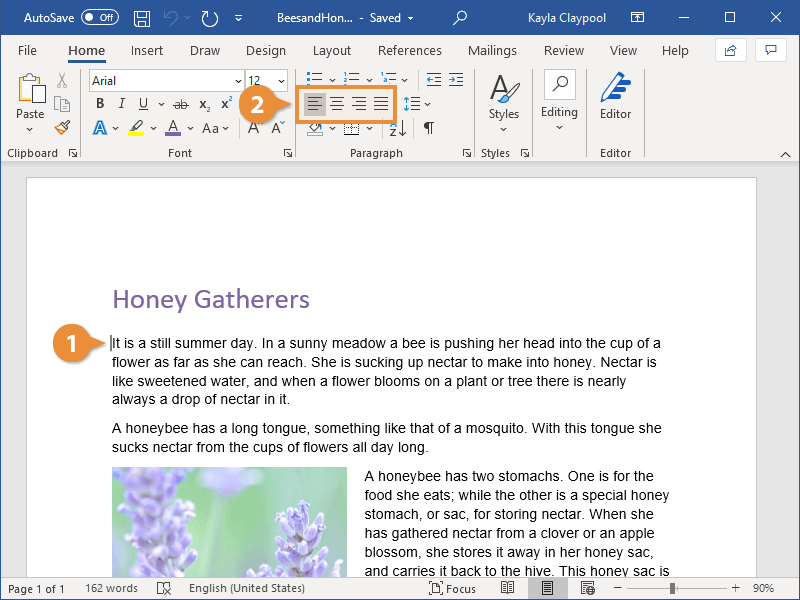
Task: Click the Format Painter brush icon
Action: click(62, 127)
